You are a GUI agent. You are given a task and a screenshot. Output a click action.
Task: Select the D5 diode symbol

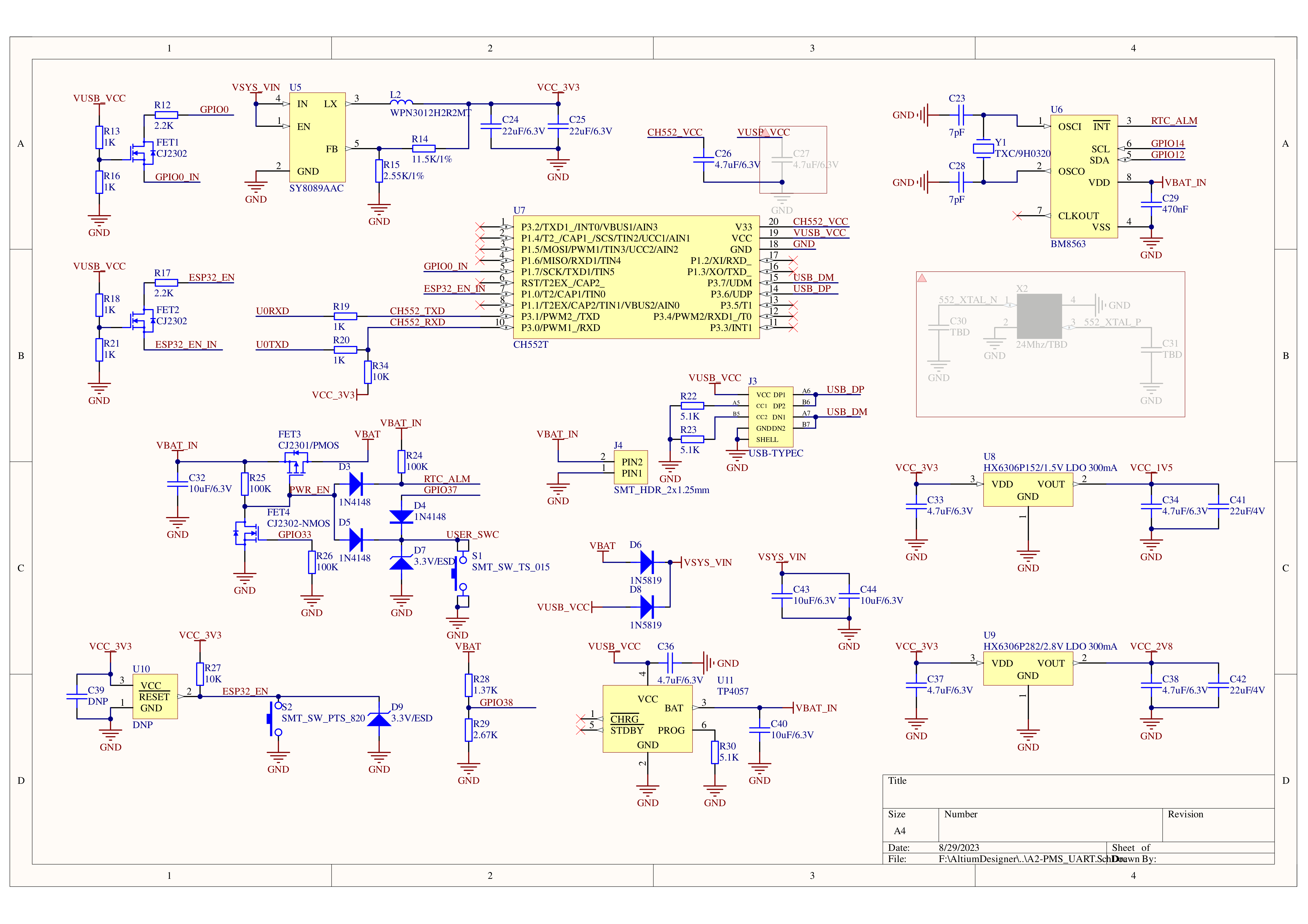click(x=356, y=540)
